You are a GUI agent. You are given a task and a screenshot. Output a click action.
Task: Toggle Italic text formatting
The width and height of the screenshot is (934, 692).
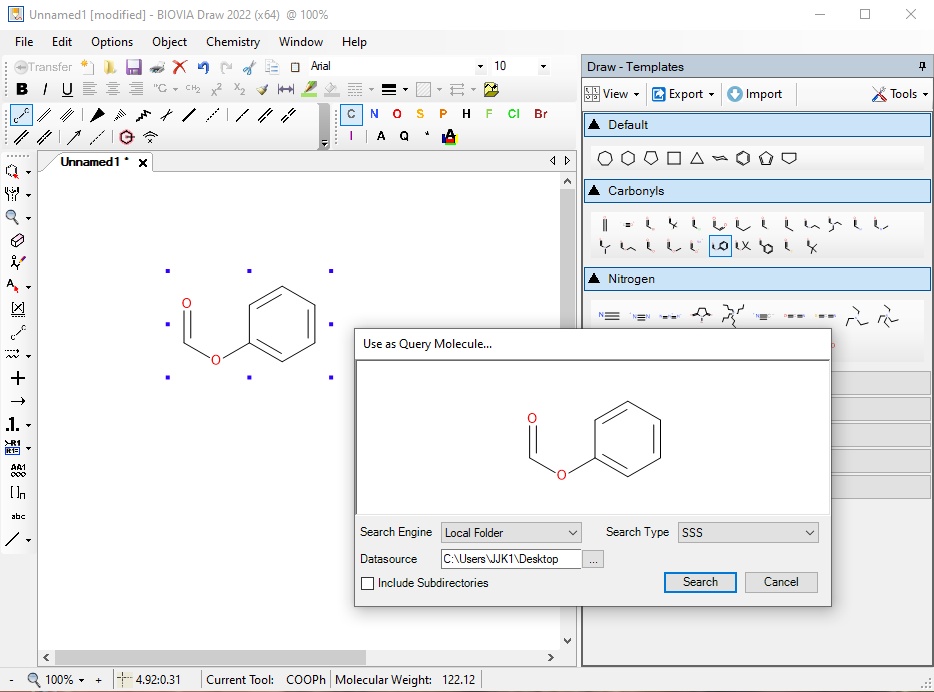[x=45, y=90]
